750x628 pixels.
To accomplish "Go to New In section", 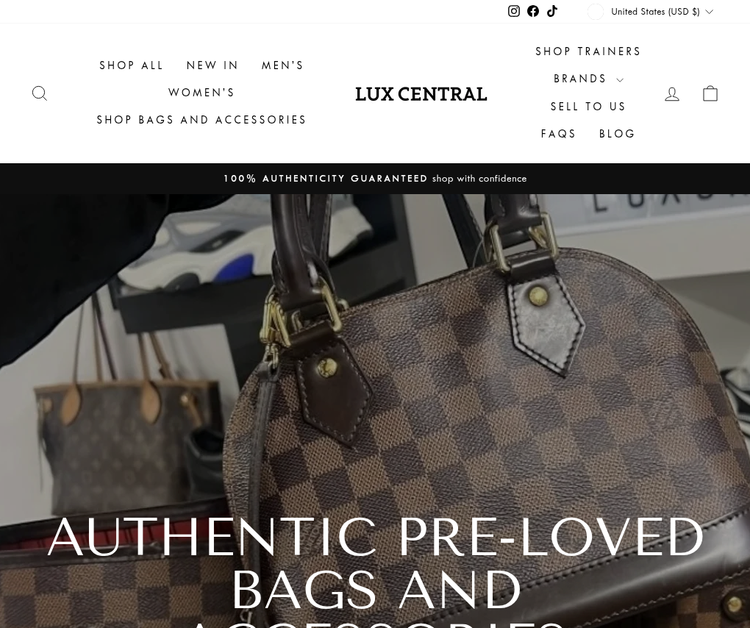I will tap(212, 65).
